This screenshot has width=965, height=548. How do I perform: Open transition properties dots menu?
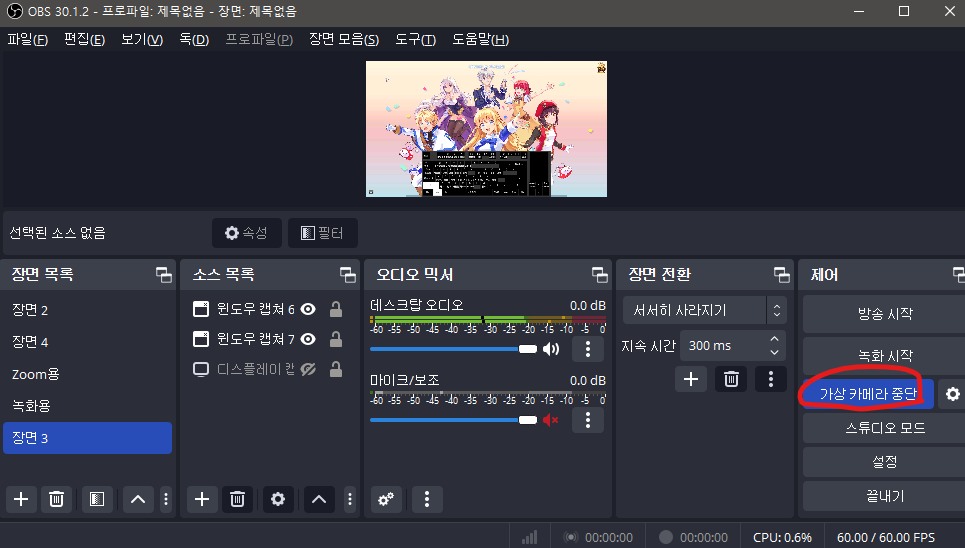(x=771, y=379)
